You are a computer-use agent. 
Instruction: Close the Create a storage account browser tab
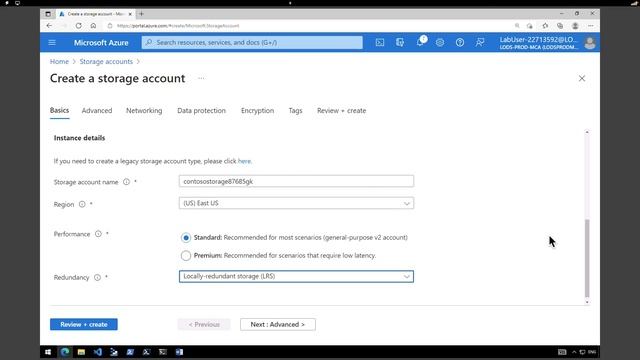(130, 14)
